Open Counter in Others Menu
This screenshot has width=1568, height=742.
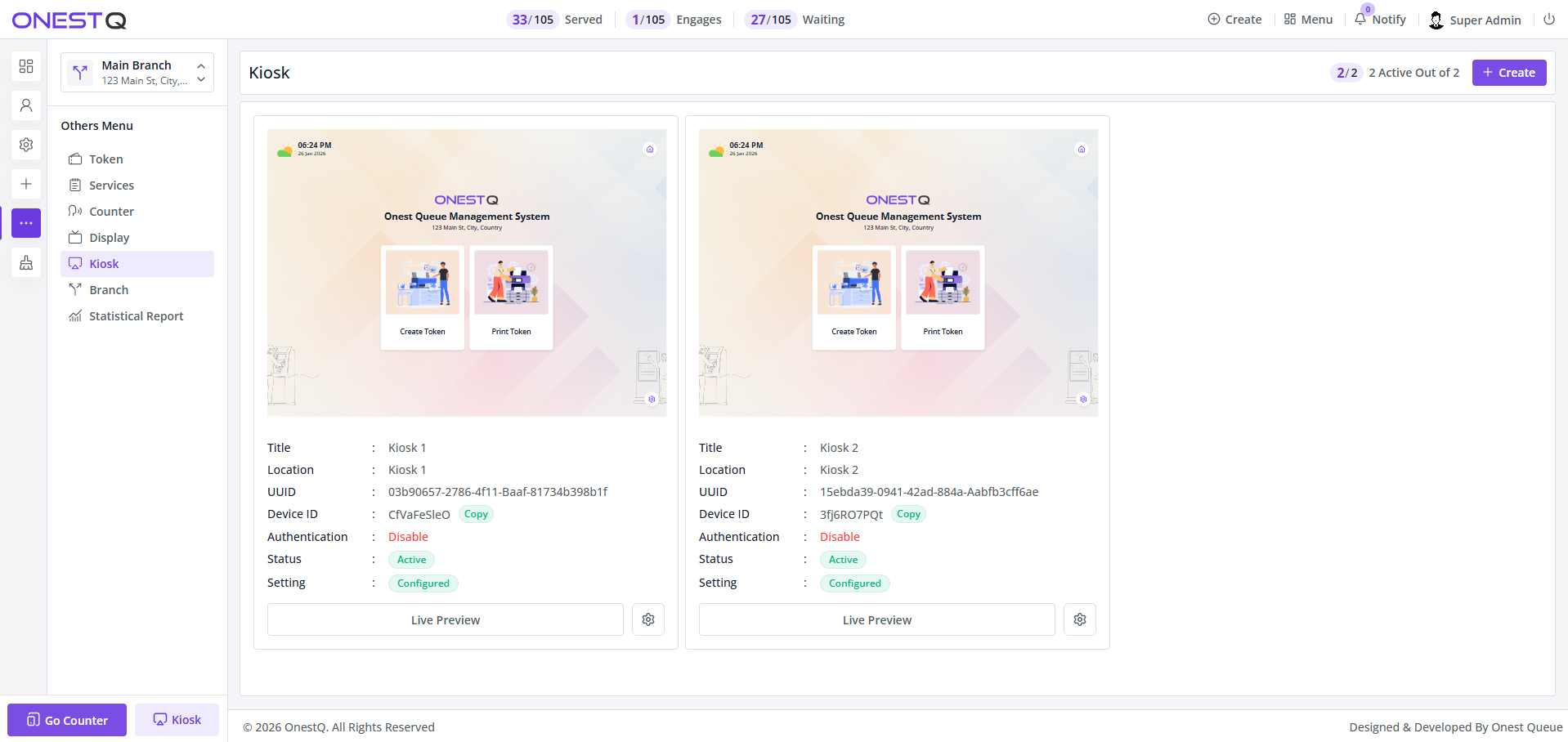click(x=137, y=212)
